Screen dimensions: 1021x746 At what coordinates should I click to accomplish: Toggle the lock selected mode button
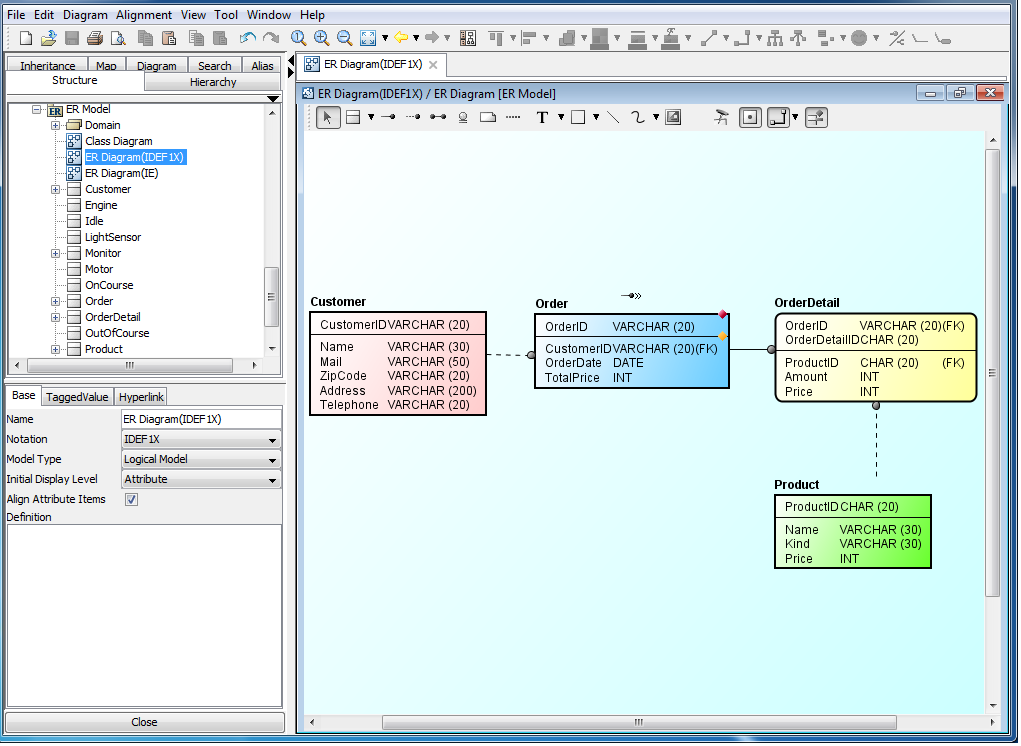750,118
